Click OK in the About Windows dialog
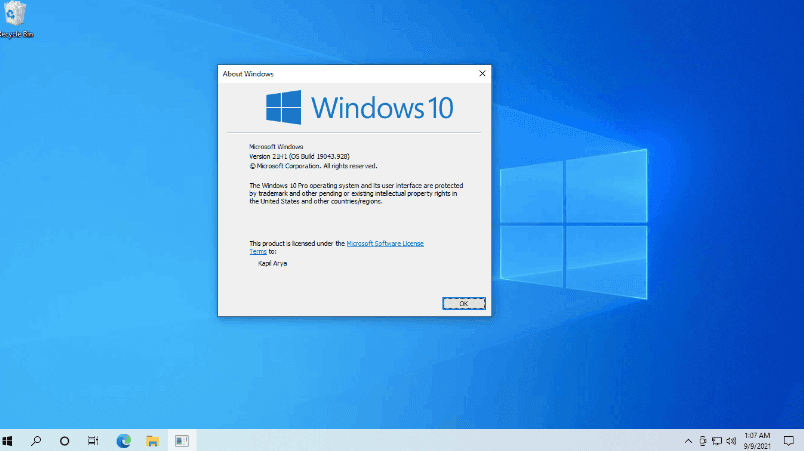804x451 pixels. pyautogui.click(x=464, y=303)
